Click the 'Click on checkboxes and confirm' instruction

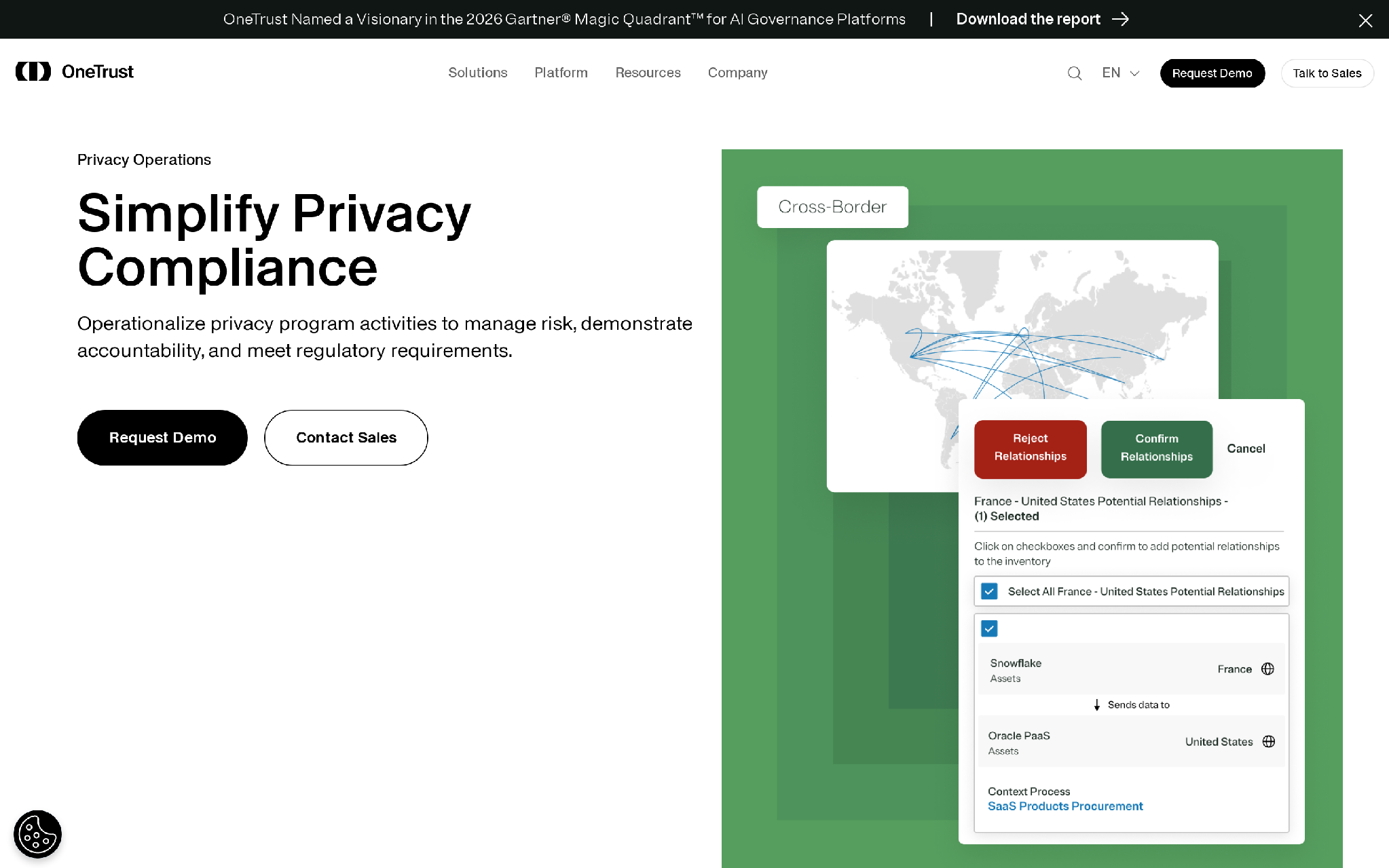point(1126,554)
